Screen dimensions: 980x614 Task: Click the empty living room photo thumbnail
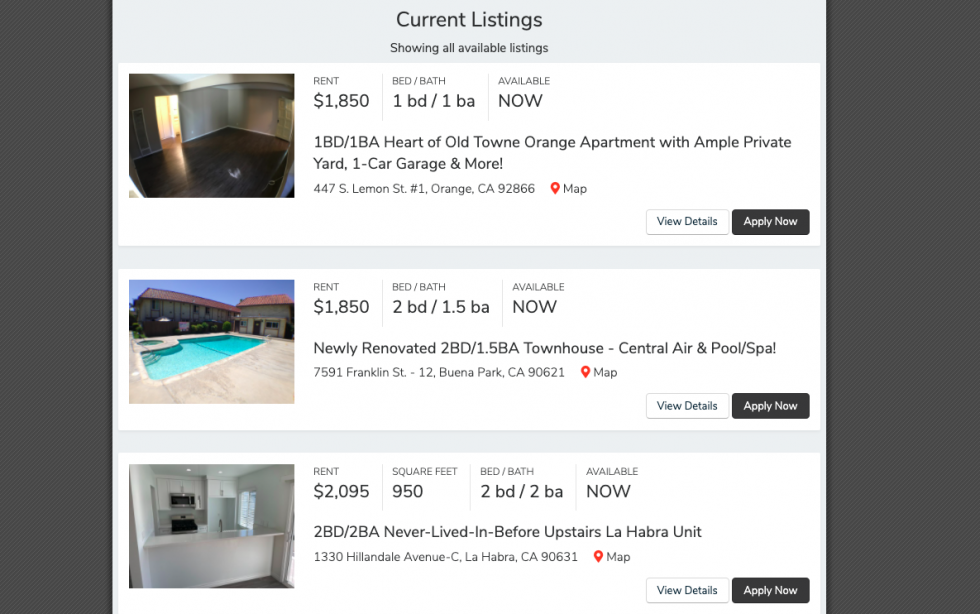pos(211,135)
